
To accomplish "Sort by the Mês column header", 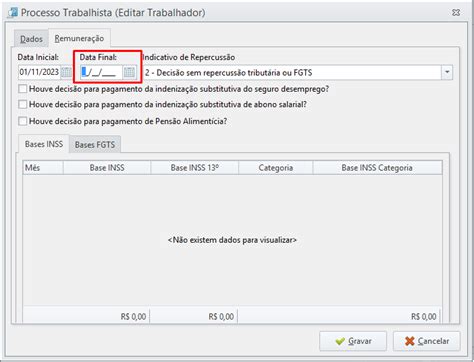I will pos(43,168).
